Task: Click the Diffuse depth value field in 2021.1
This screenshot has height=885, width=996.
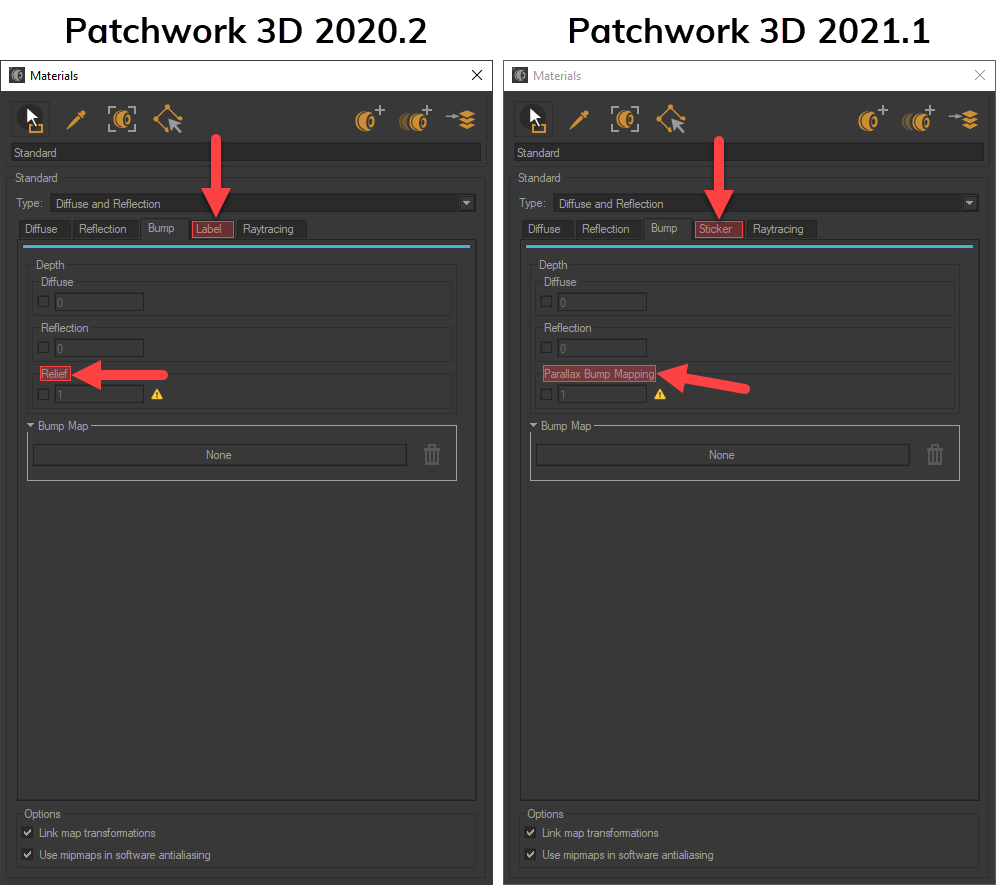Action: pyautogui.click(x=602, y=302)
